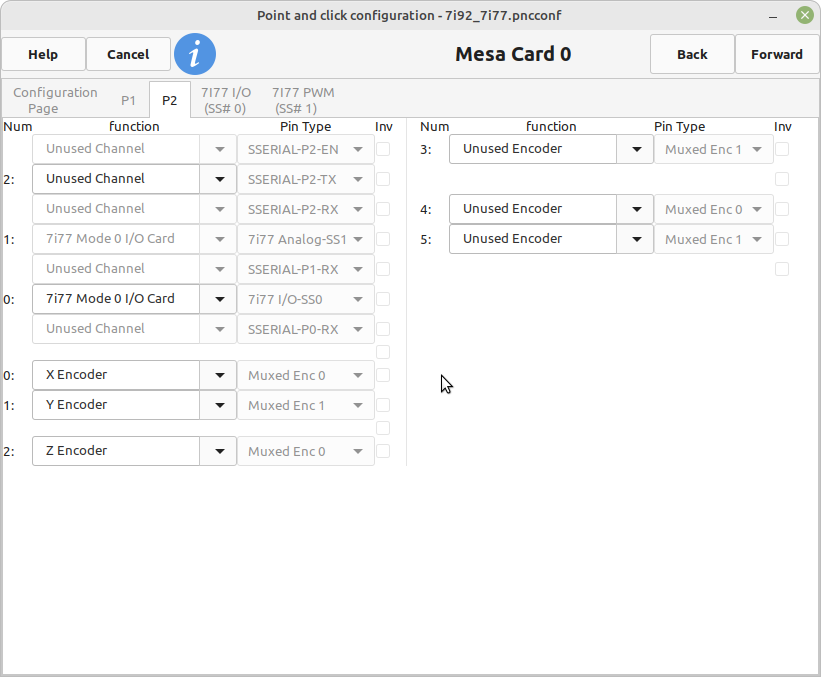The width and height of the screenshot is (821, 677).
Task: Enable invert checkbox for Z Encoder
Action: coord(383,451)
